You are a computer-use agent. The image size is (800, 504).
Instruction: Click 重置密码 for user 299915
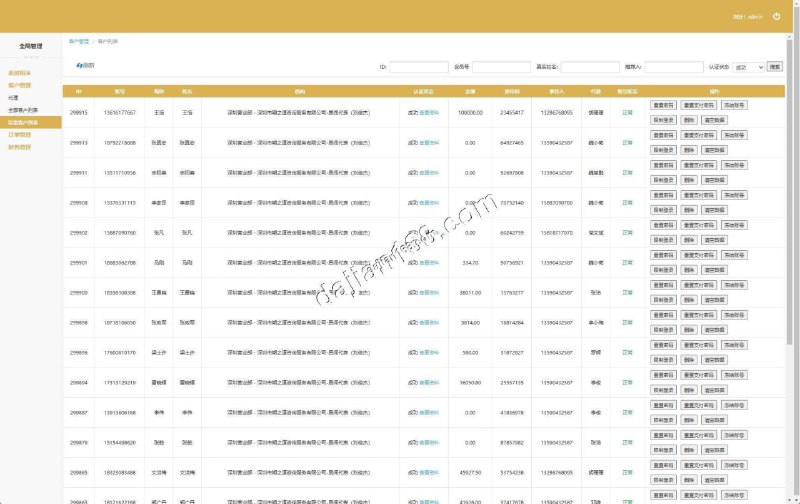click(663, 105)
